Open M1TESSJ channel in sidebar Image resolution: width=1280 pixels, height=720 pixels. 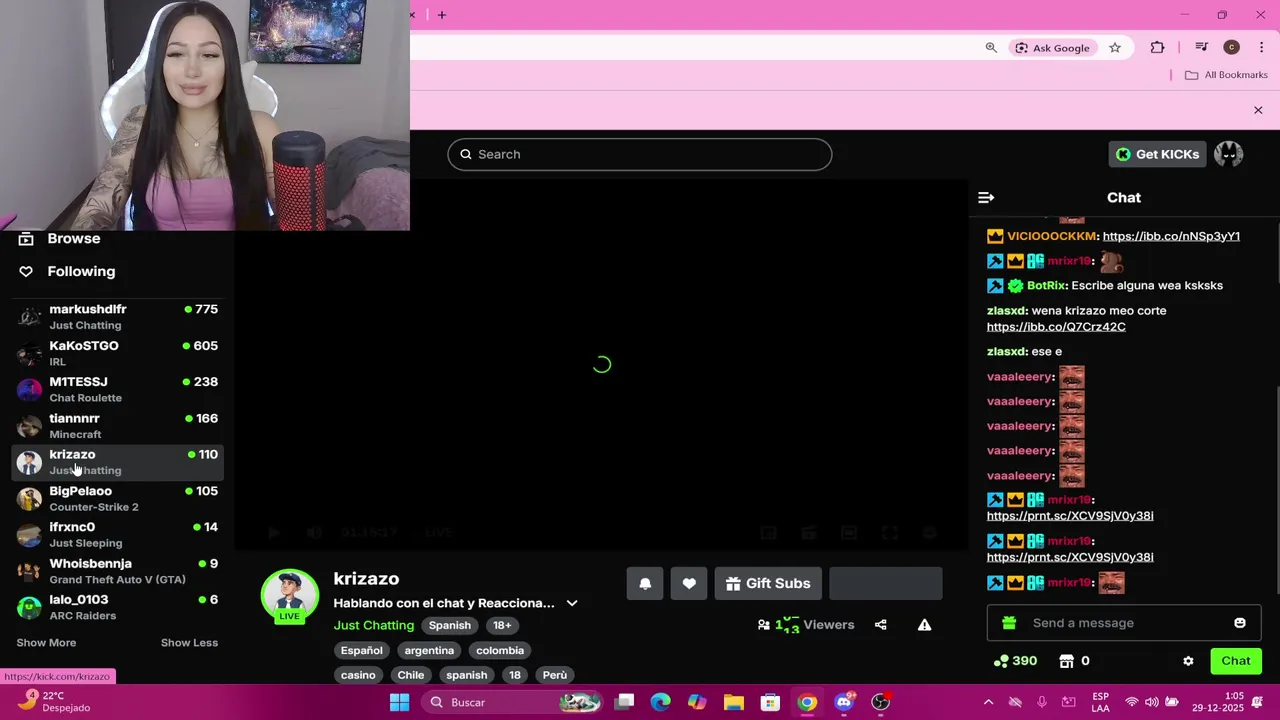[x=118, y=389]
